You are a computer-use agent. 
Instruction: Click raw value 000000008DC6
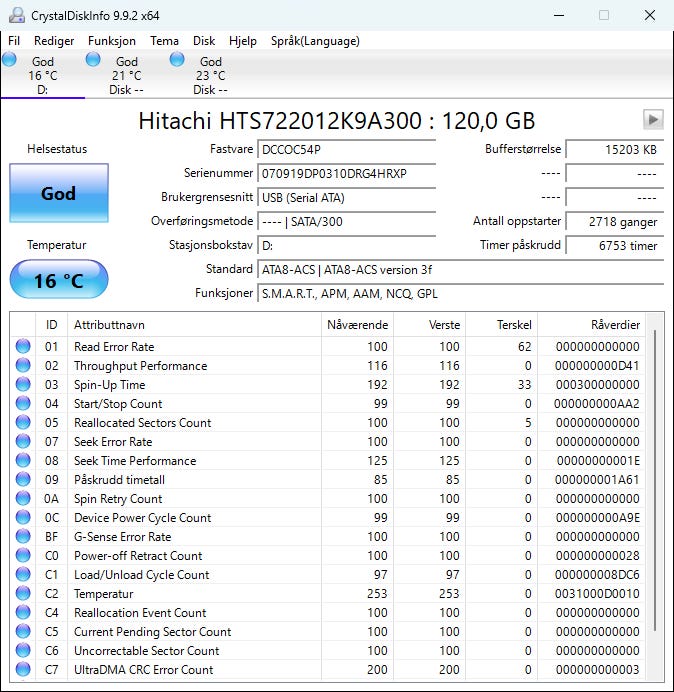coord(597,575)
